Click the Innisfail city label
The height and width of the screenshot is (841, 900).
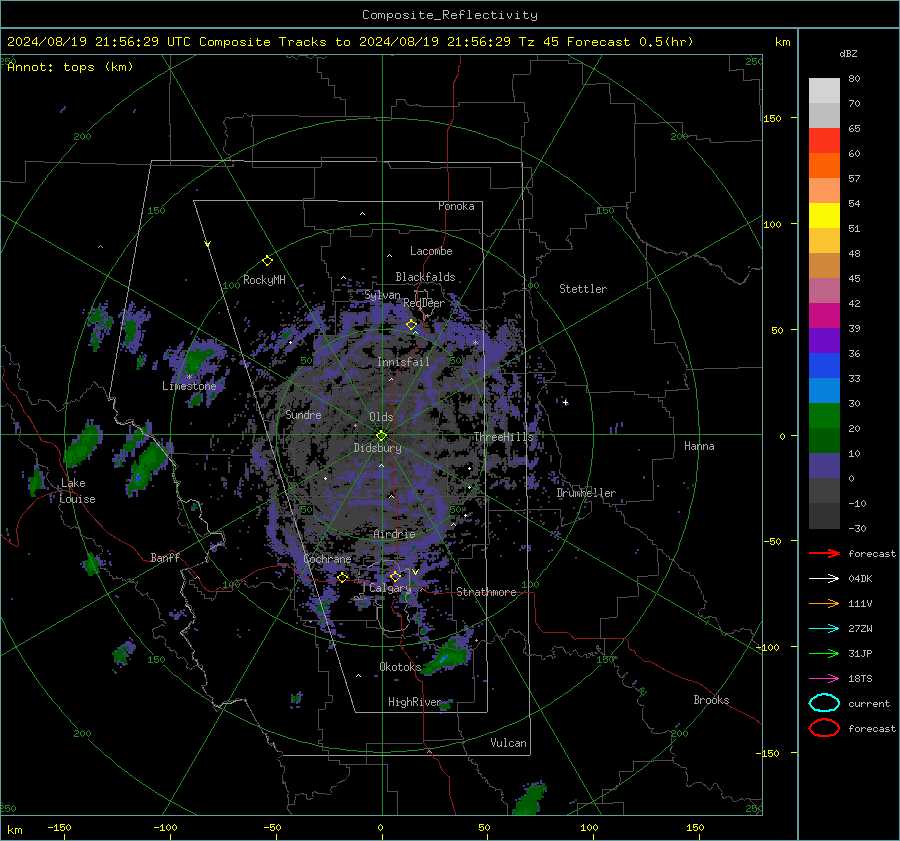pyautogui.click(x=403, y=362)
